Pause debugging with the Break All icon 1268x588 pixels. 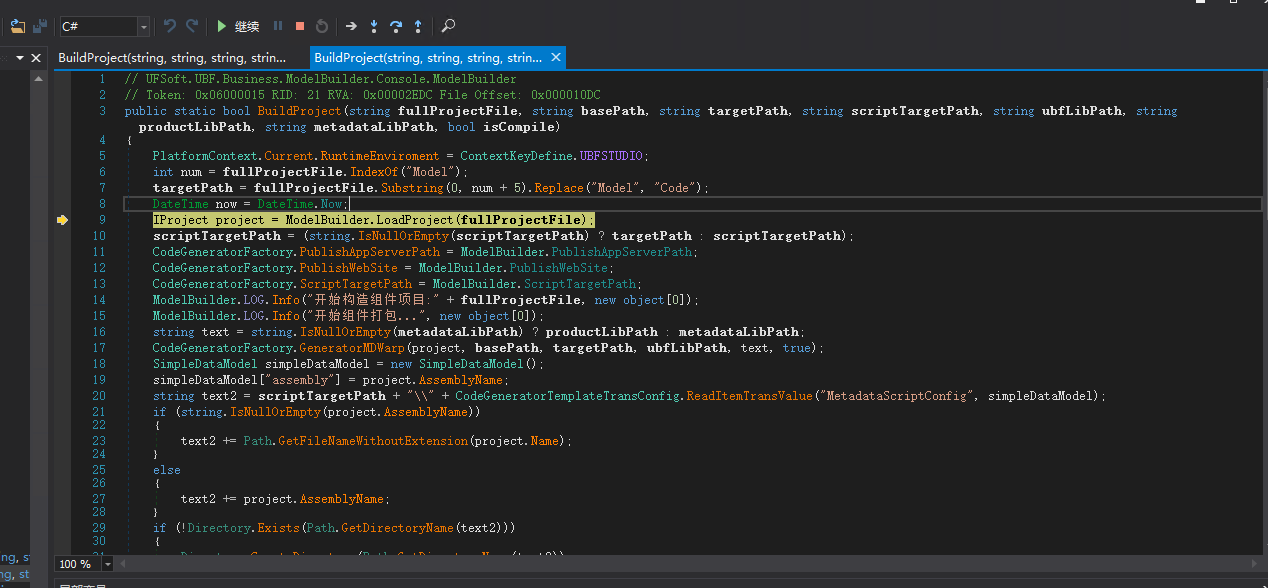[x=278, y=26]
